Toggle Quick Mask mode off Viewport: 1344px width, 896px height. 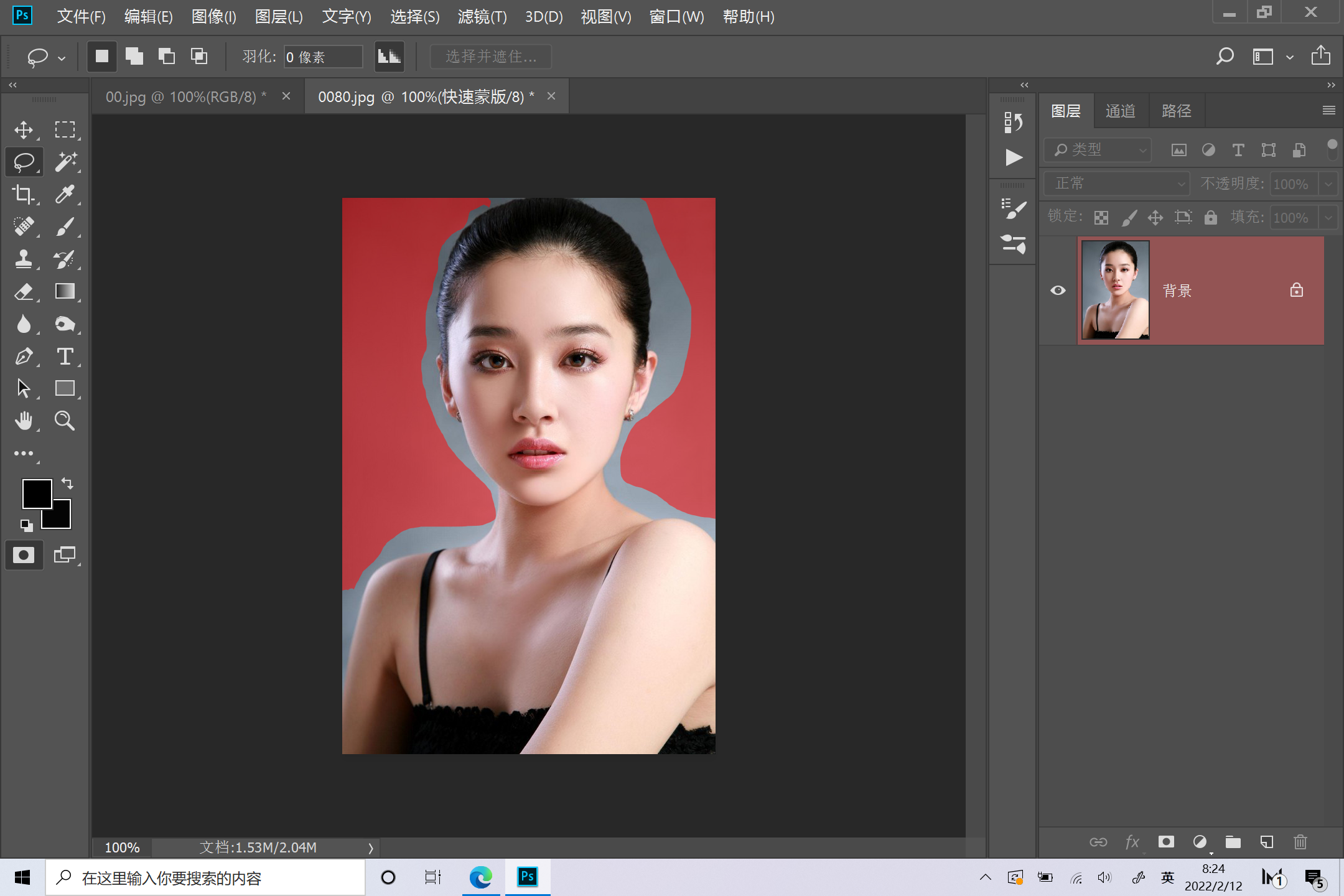click(x=24, y=555)
